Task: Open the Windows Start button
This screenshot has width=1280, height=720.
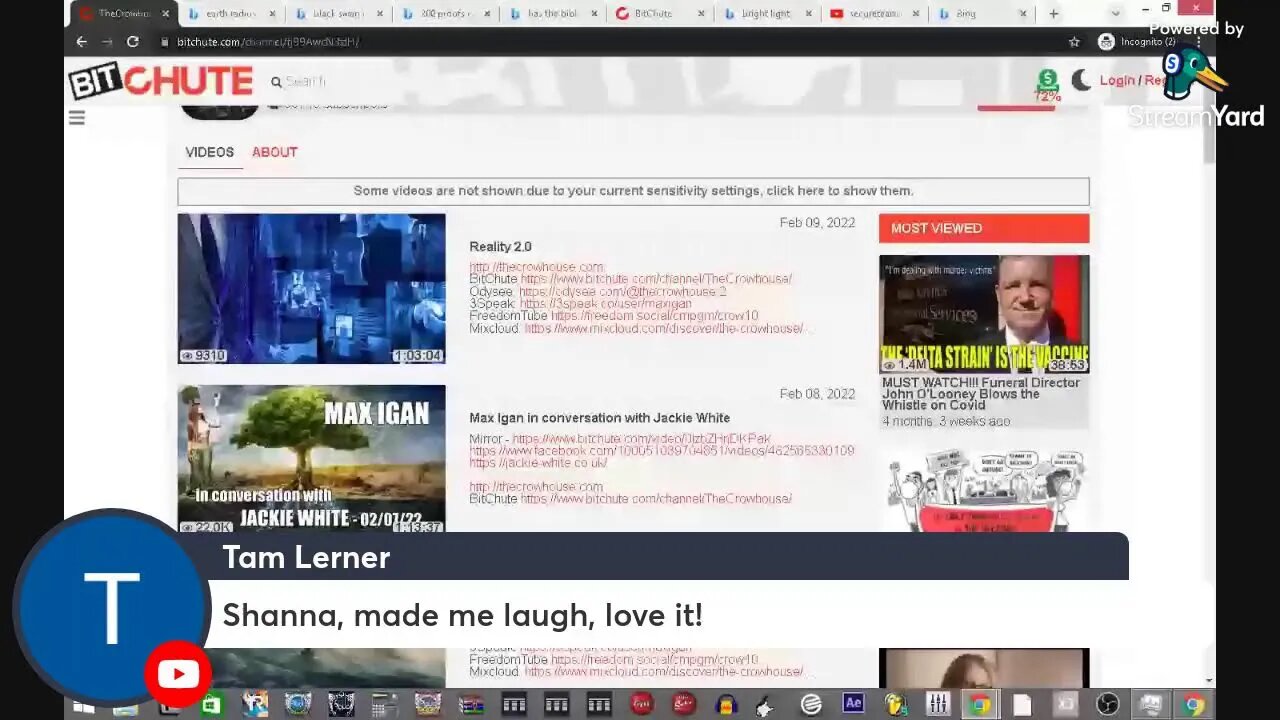Action: pyautogui.click(x=83, y=705)
